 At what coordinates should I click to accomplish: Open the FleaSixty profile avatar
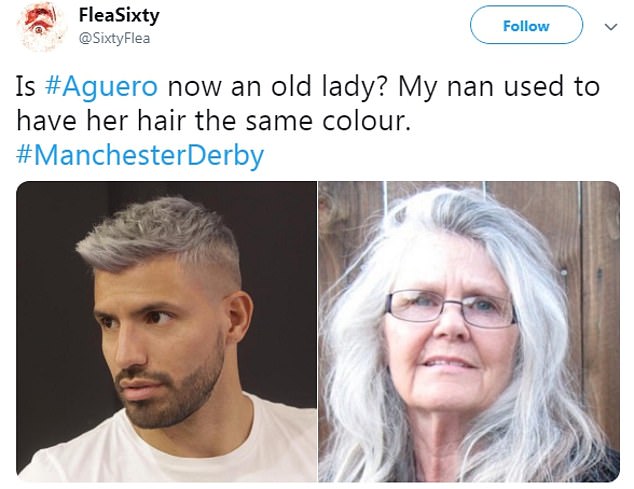41,27
